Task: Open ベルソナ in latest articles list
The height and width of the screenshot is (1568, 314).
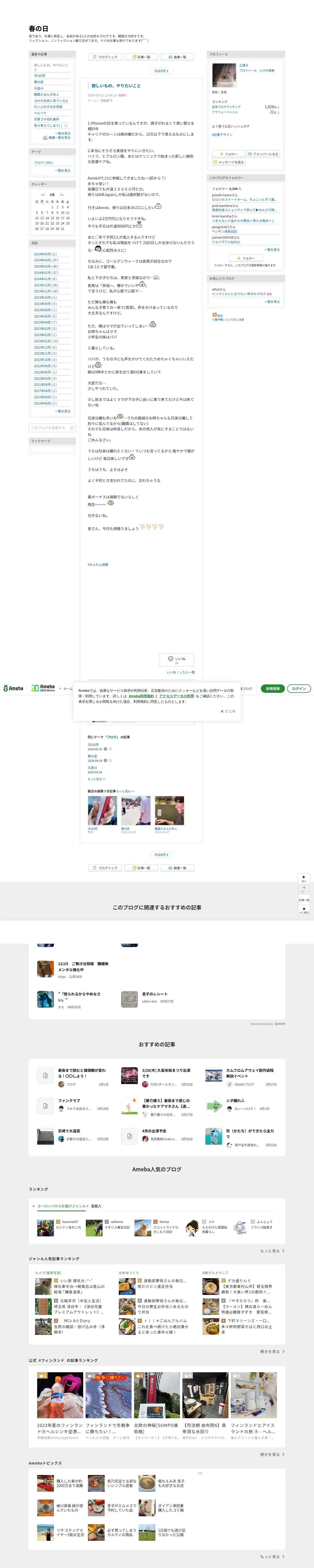Action: [x=40, y=113]
